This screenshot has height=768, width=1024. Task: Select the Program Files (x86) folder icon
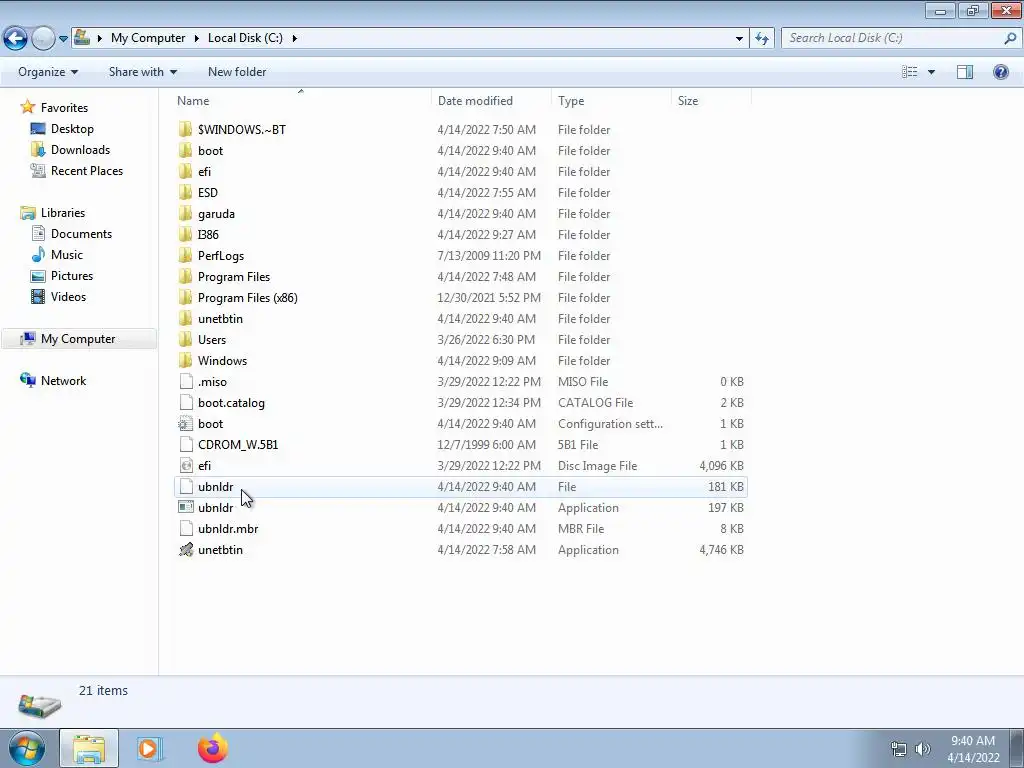[x=185, y=298]
